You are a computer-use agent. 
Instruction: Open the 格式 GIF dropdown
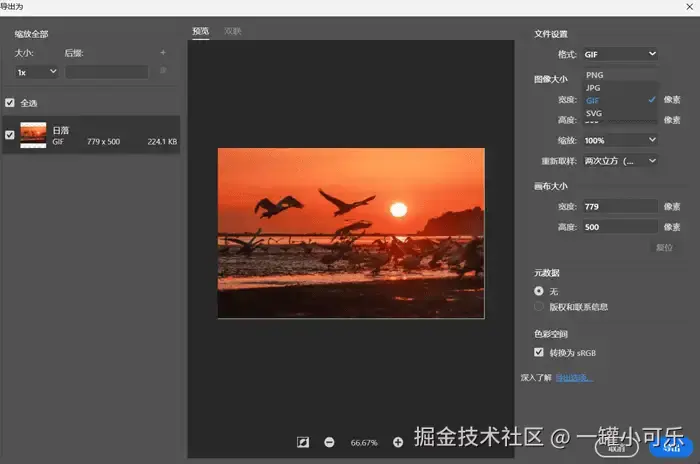[x=620, y=54]
